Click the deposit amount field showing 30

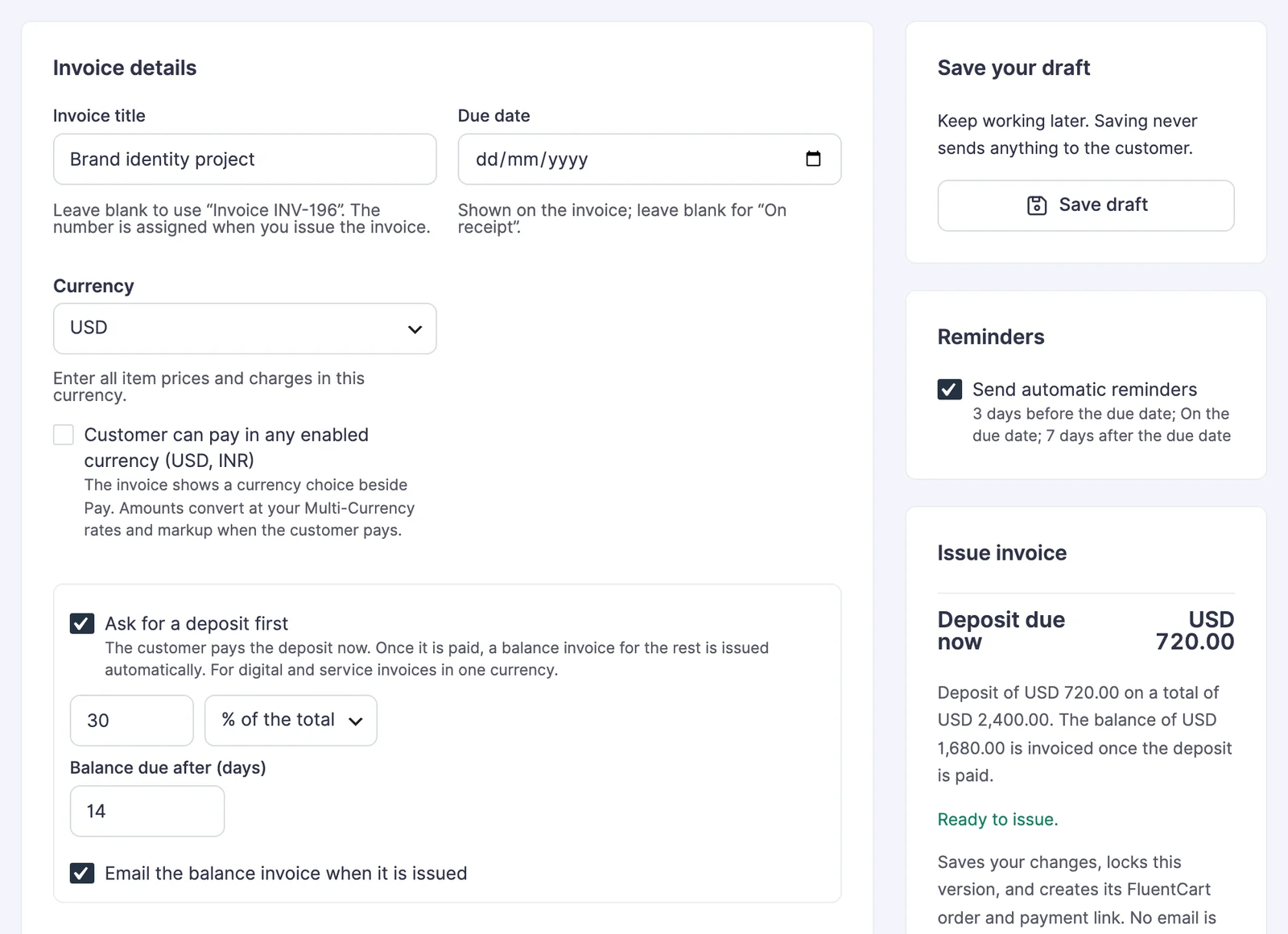[132, 721]
